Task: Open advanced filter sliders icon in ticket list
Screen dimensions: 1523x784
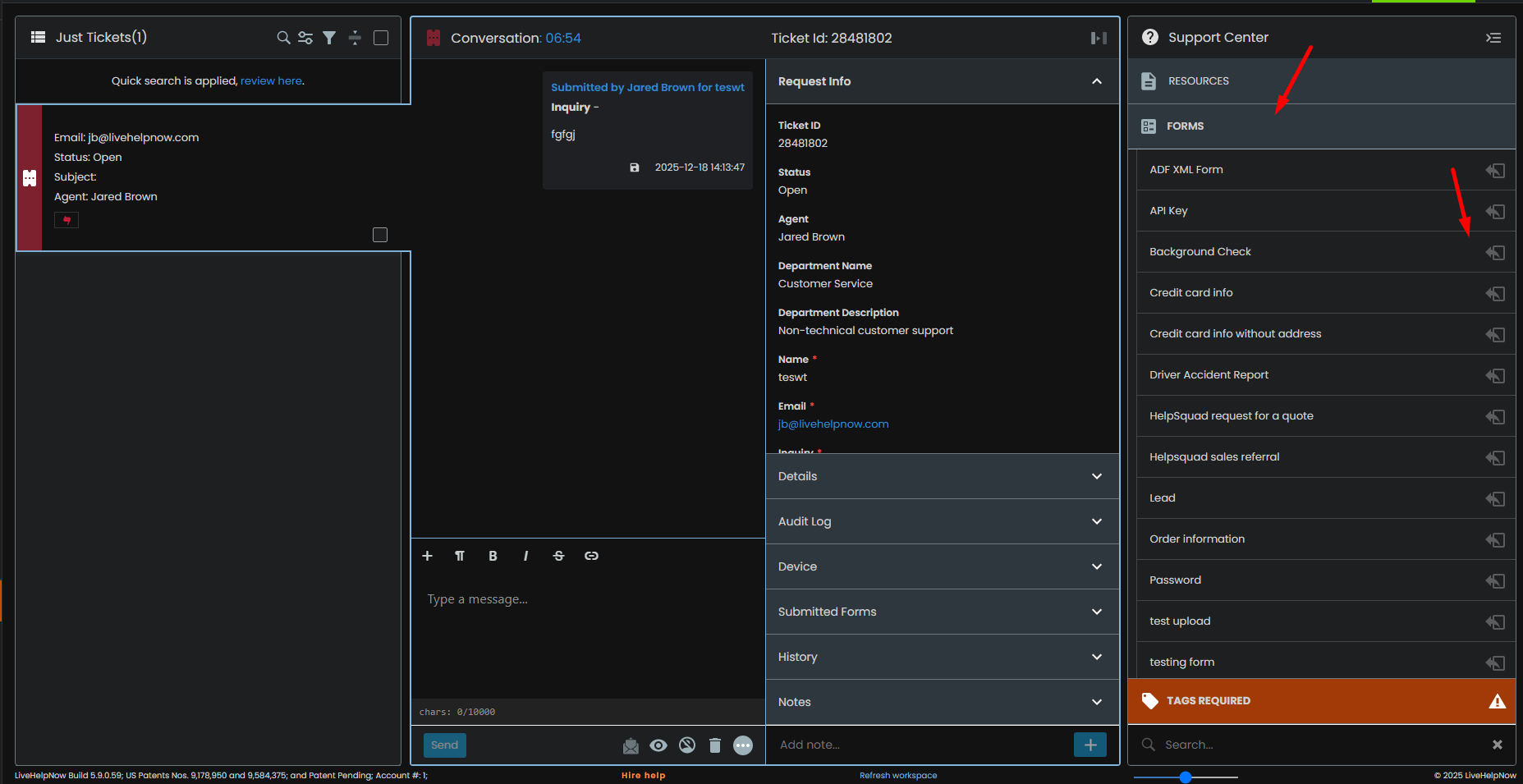Action: click(x=305, y=38)
